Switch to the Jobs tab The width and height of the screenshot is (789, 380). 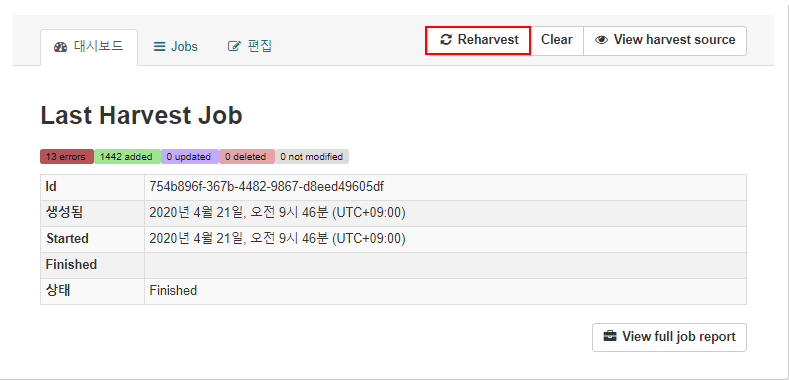click(x=176, y=47)
